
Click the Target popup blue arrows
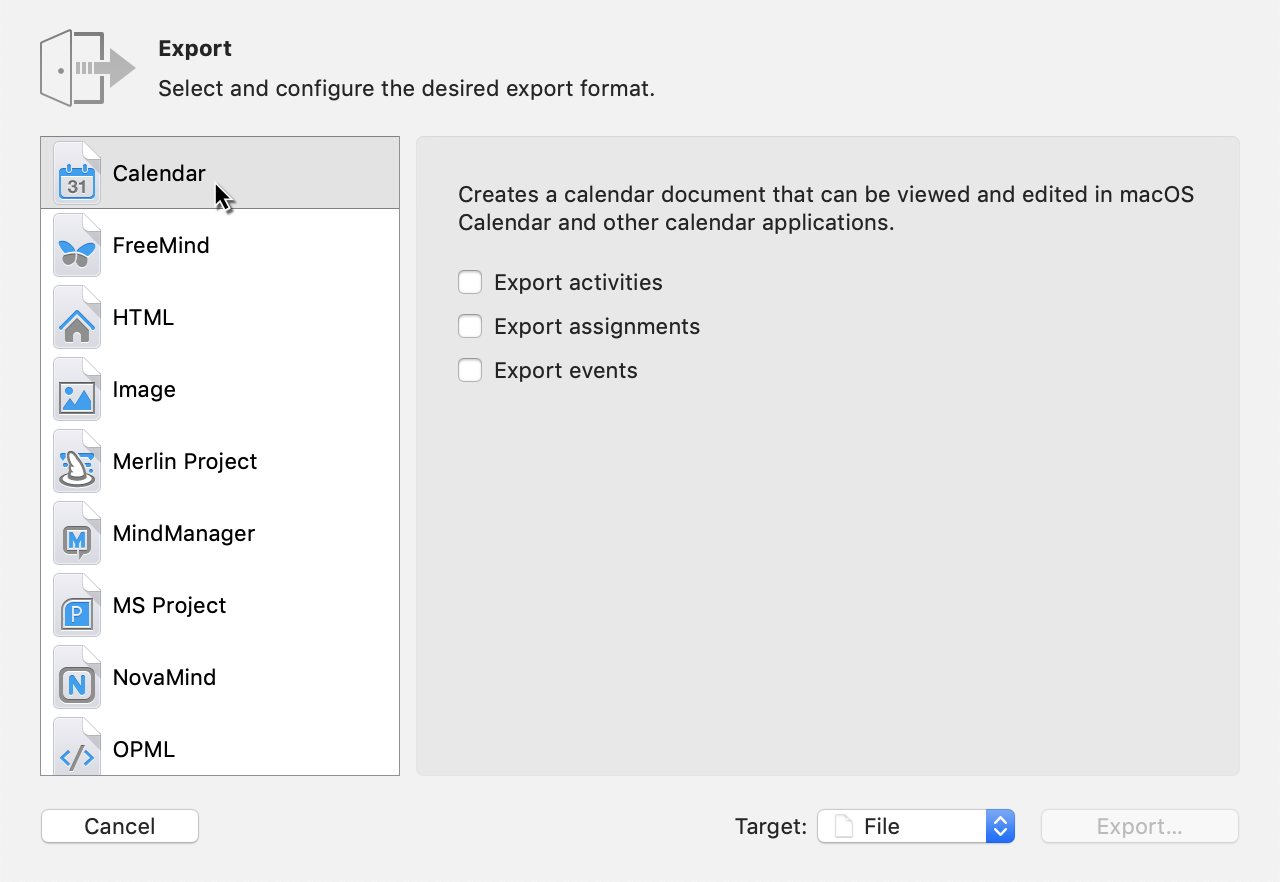(1000, 826)
